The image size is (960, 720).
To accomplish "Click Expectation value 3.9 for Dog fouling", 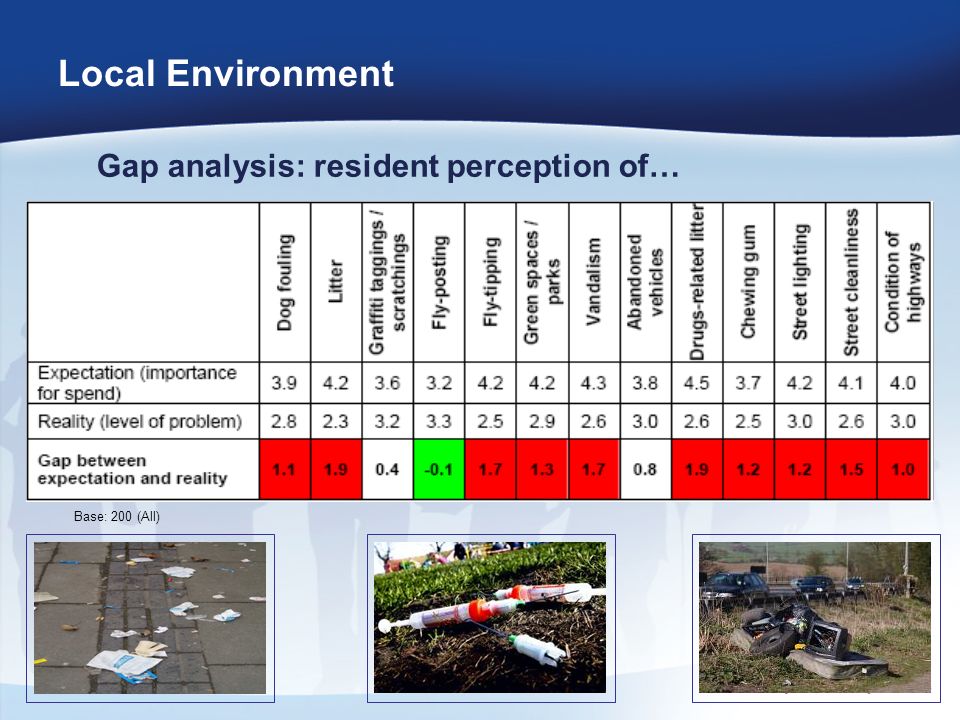I will (x=284, y=383).
